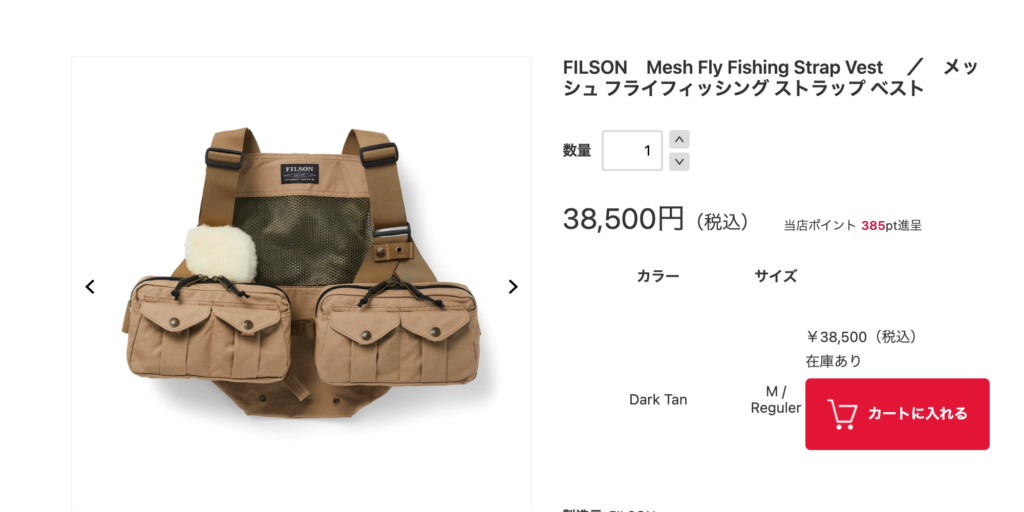The height and width of the screenshot is (512, 1024).
Task: Click the FILSON logo patch on the vest
Action: pyautogui.click(x=299, y=172)
